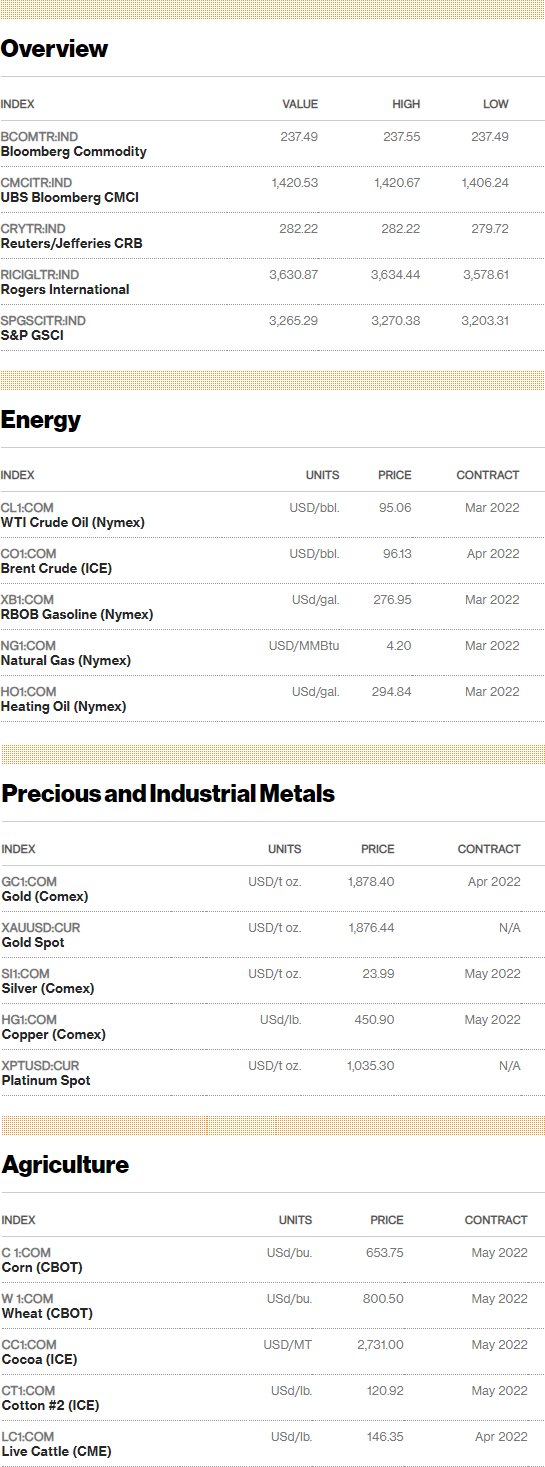Screen dimensions: 545x1467
Task: Open Corn (CBOT) futures link
Action: (x=42, y=1268)
